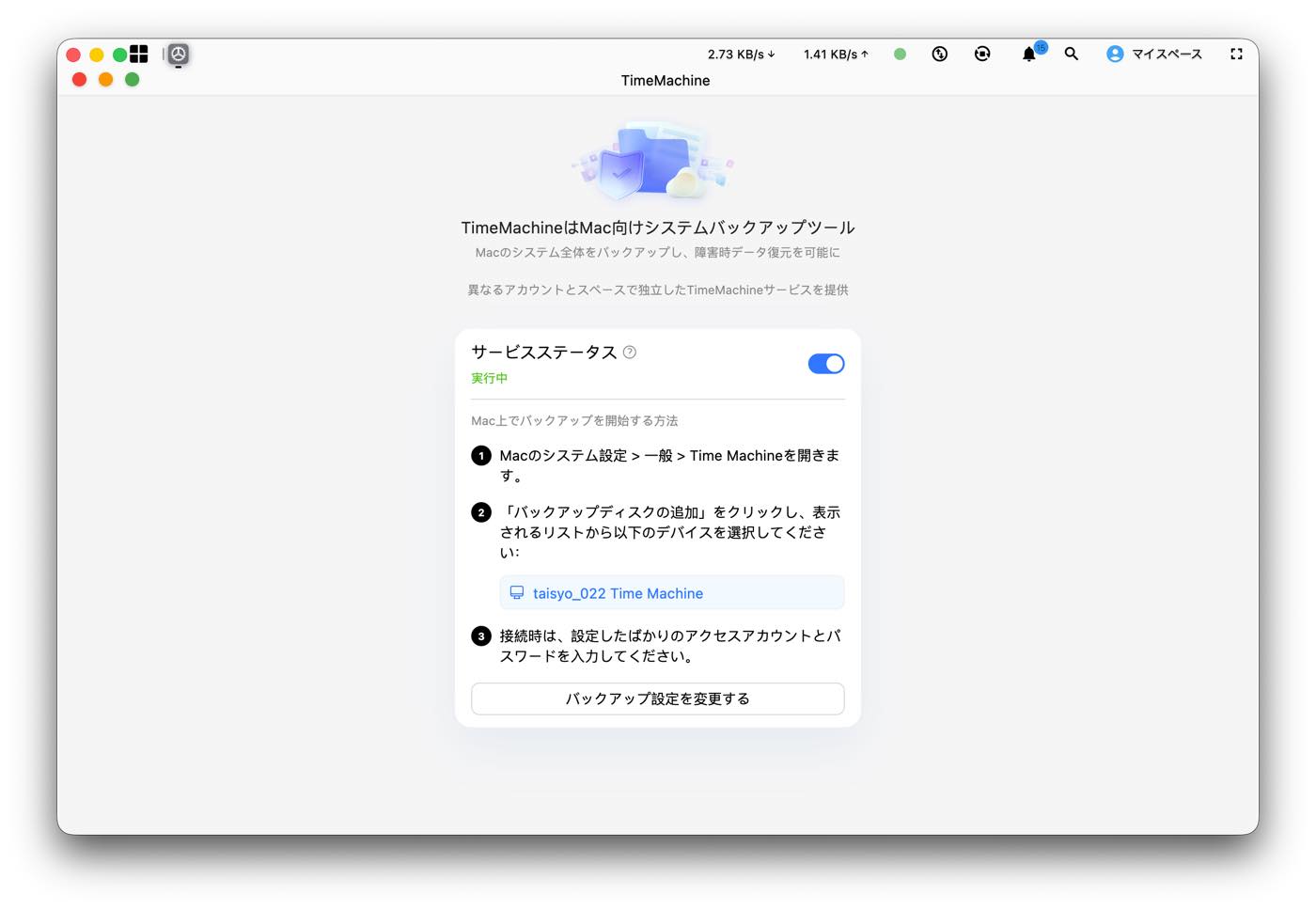Open the transfer tasks icon

pos(939,55)
